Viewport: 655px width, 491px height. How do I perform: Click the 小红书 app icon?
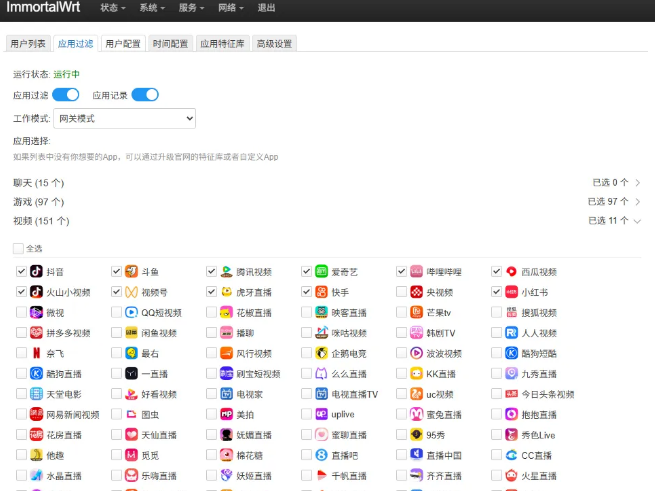tap(511, 293)
